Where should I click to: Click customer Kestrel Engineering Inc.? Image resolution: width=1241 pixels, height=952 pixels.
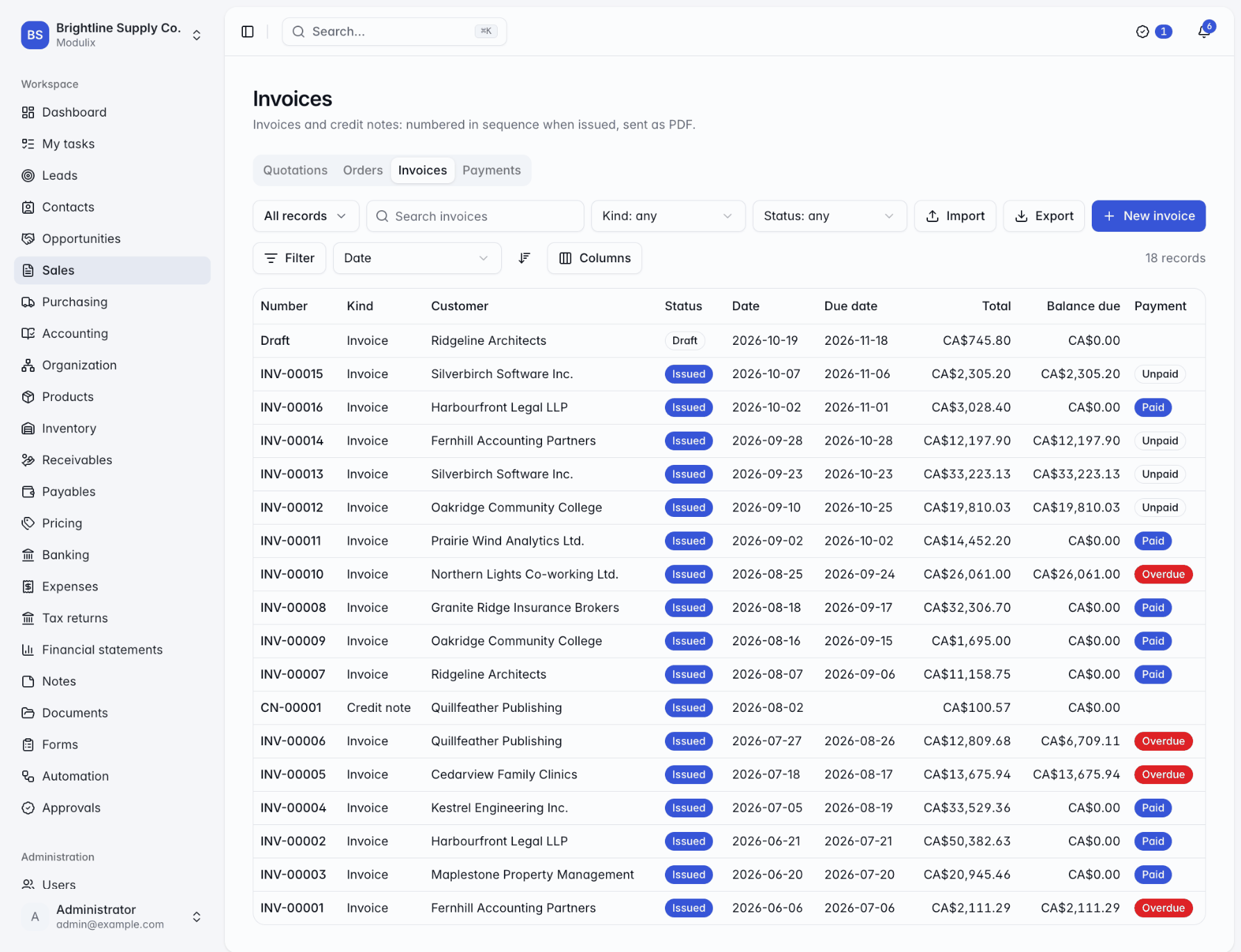pos(499,808)
